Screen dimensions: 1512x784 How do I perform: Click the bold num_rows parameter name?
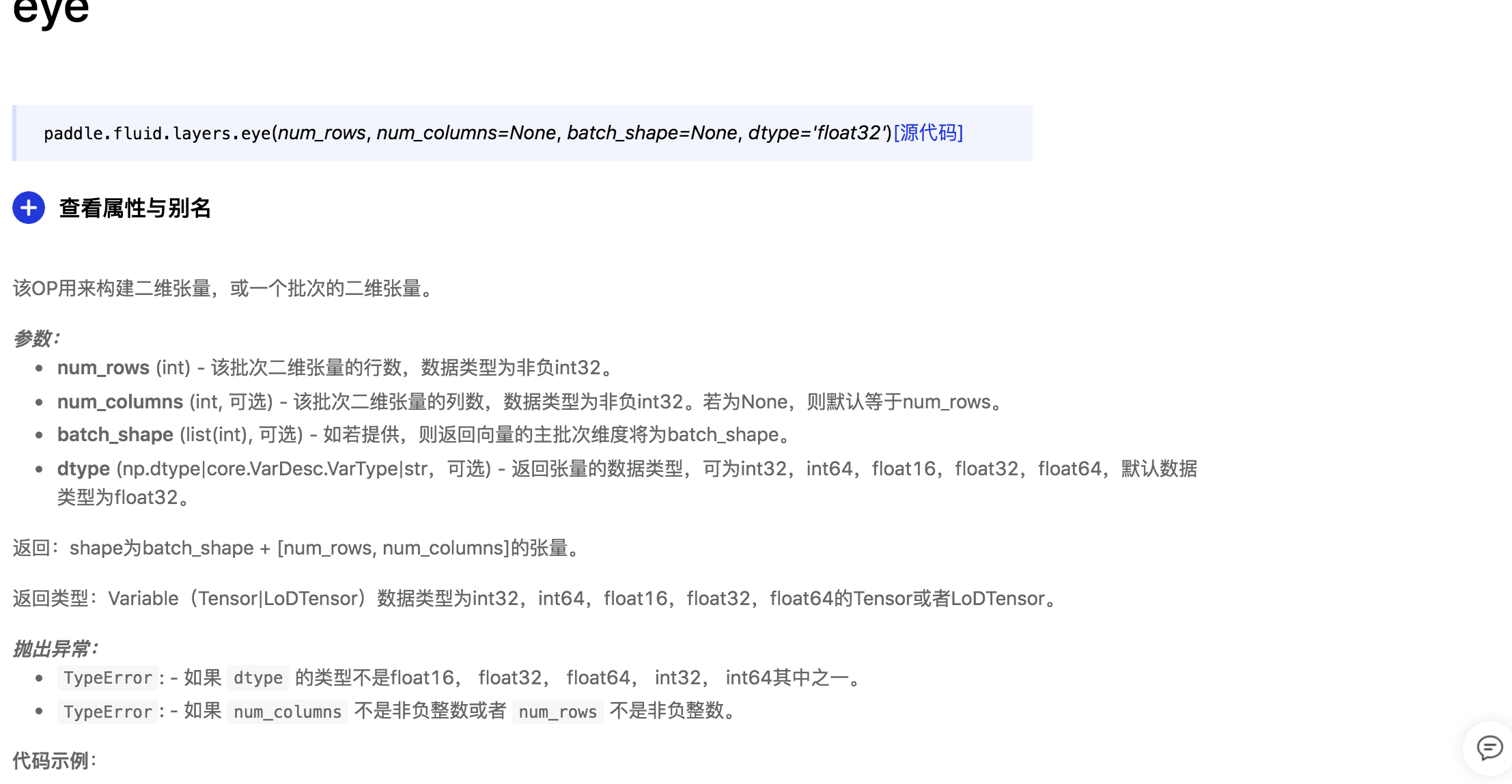103,368
